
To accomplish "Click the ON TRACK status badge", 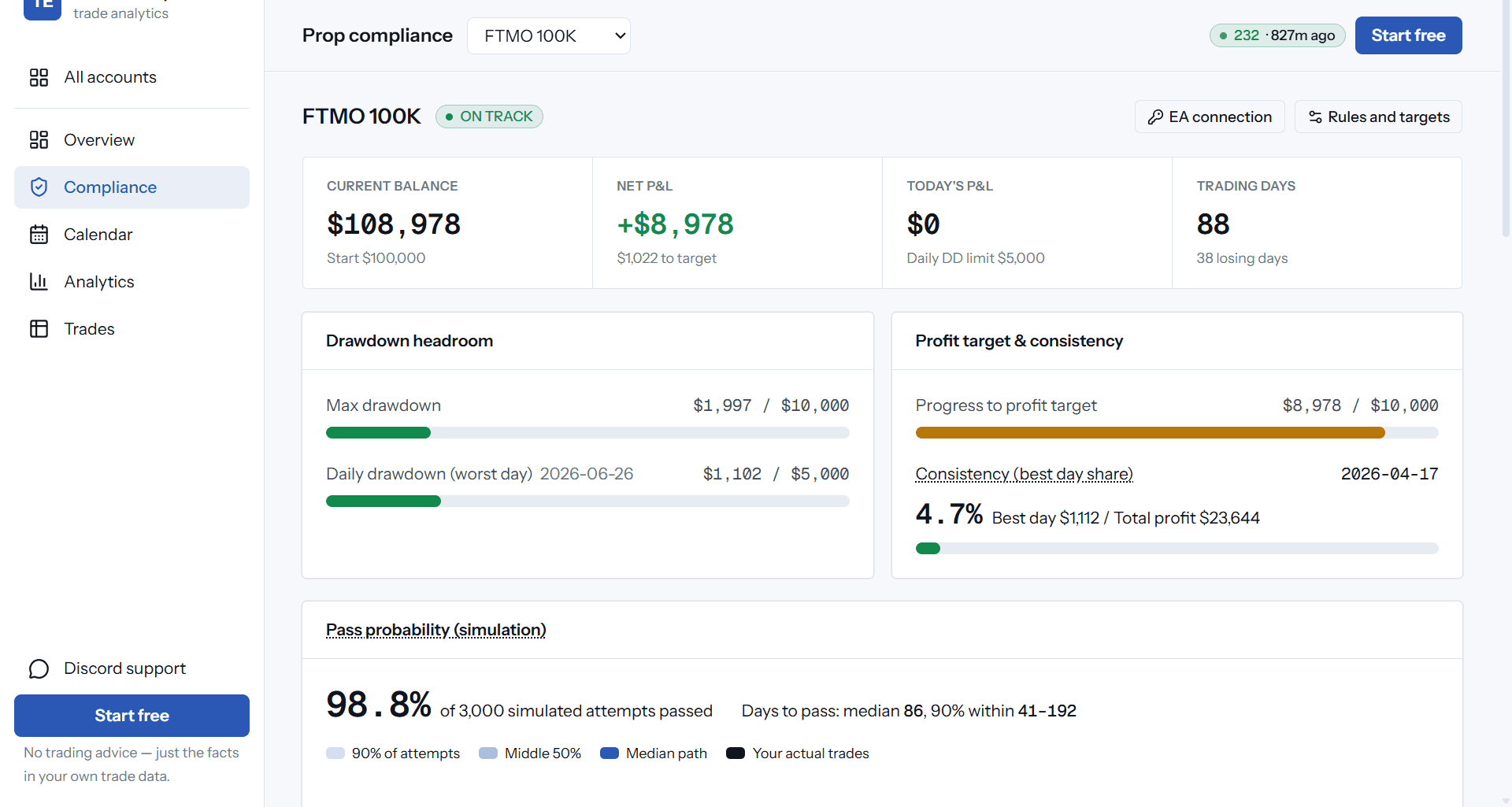I will click(489, 117).
